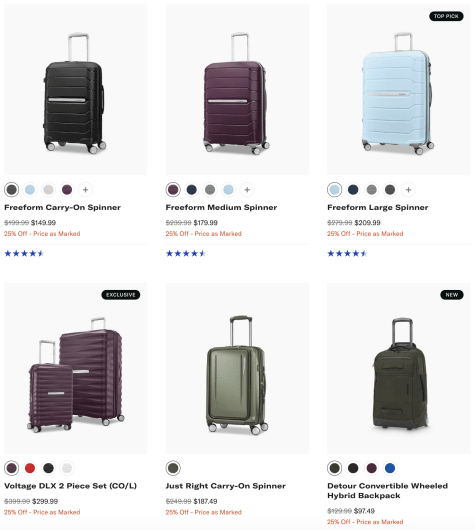Choose red swatch for Voltage DLX set
Image resolution: width=475 pixels, height=530 pixels.
[x=30, y=468]
